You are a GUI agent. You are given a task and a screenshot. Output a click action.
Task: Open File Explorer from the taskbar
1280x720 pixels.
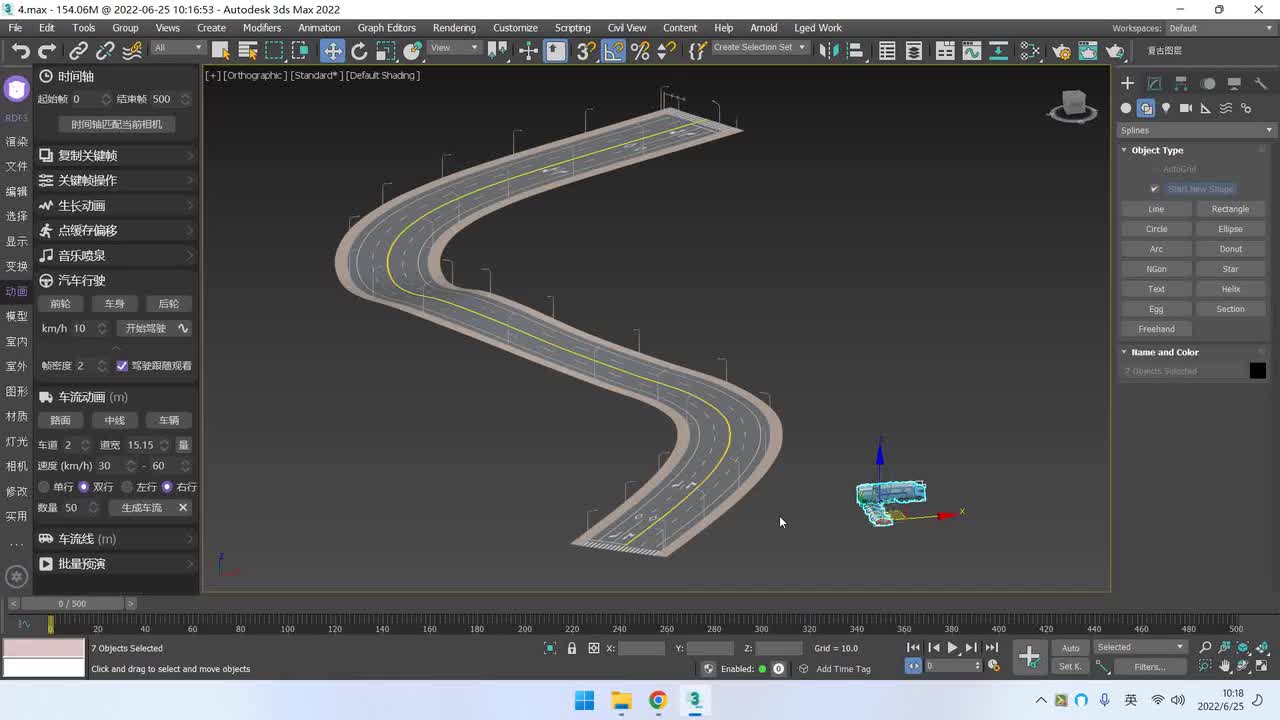click(621, 700)
